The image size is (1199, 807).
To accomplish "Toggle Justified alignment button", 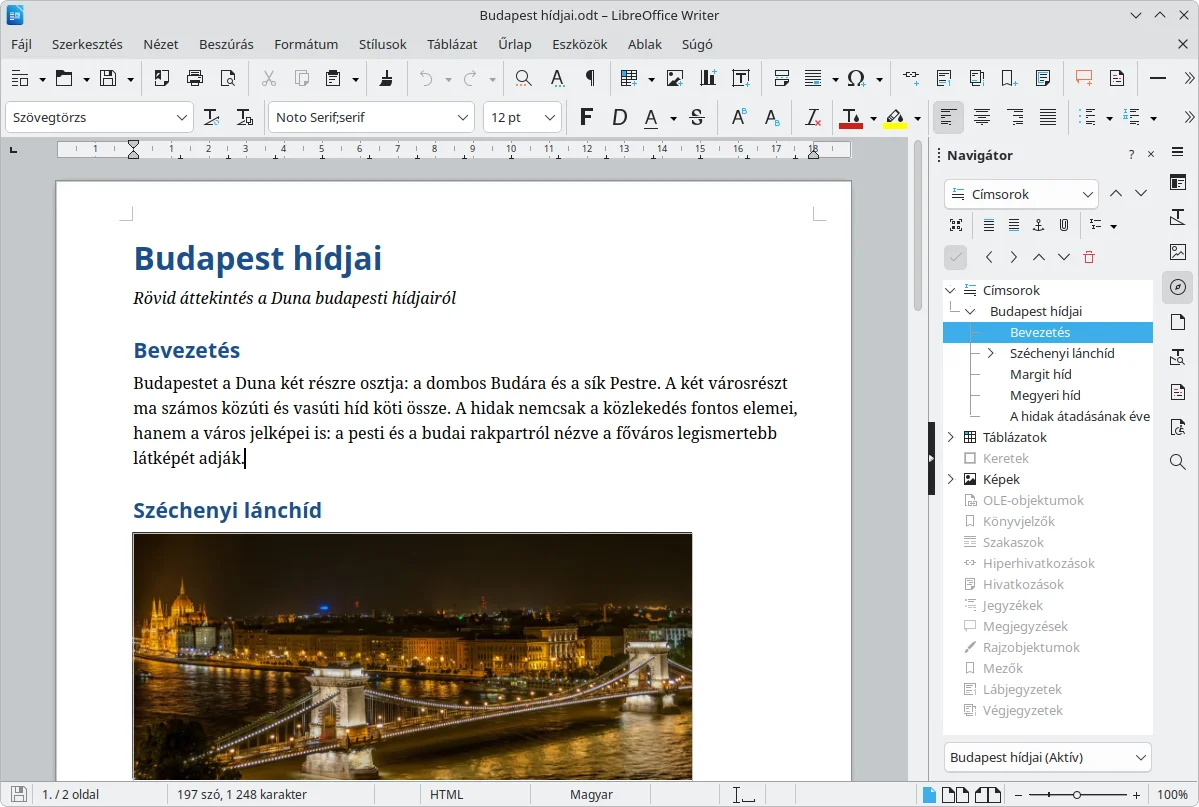I will click(x=1048, y=117).
